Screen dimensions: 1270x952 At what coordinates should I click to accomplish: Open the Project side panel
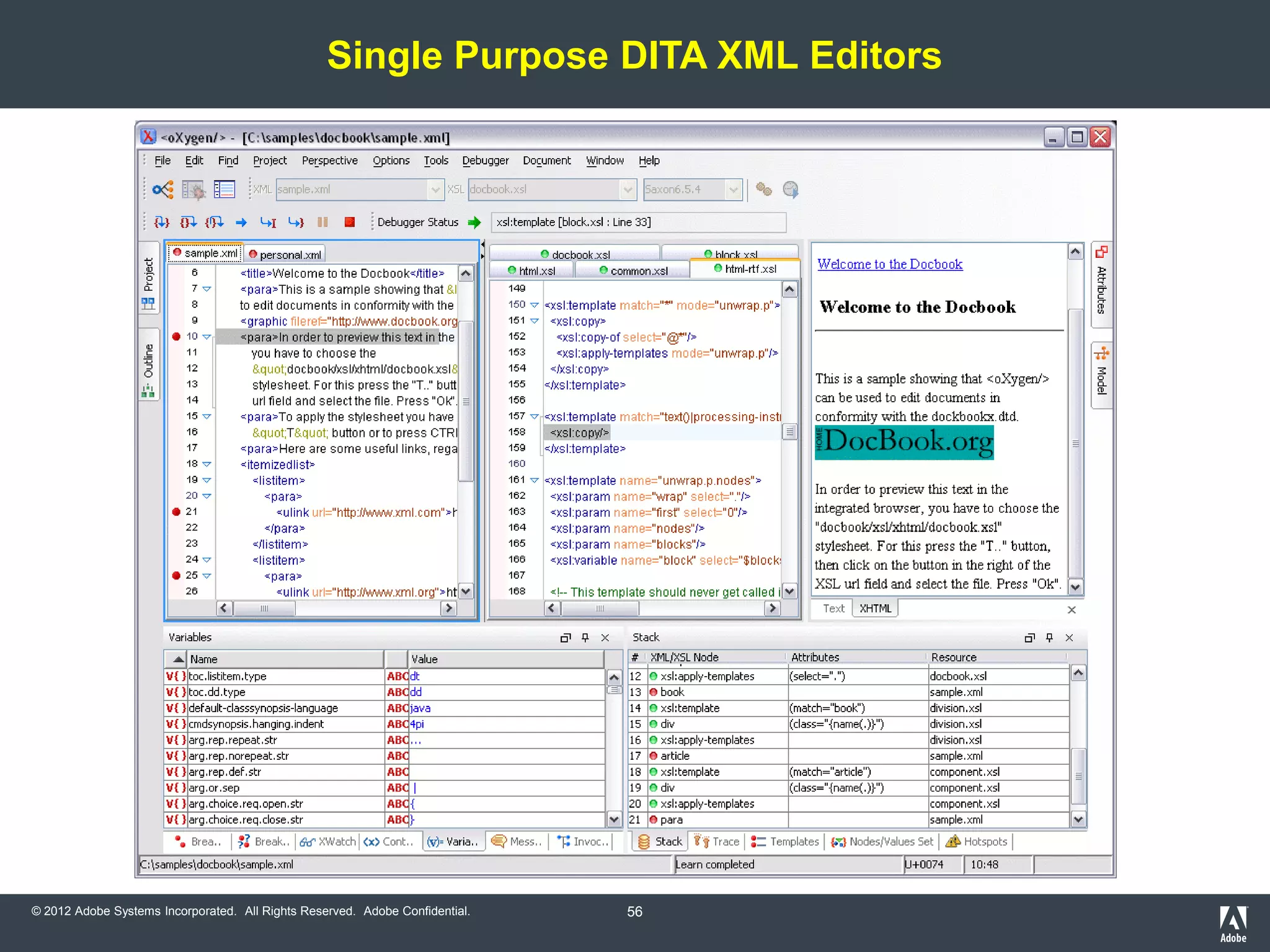(x=149, y=278)
